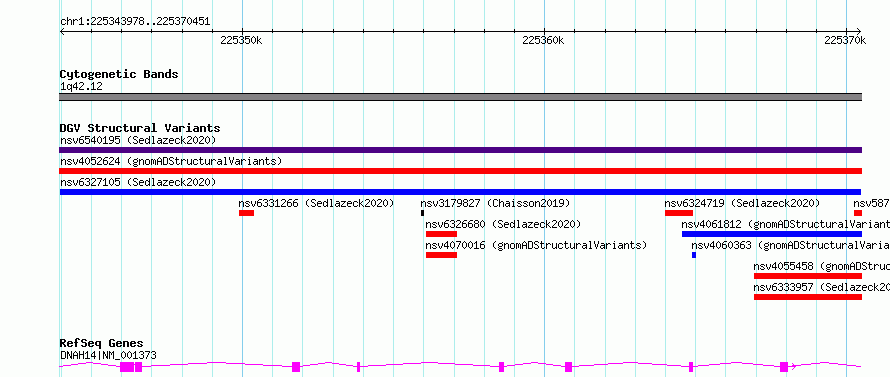The image size is (890, 377).
Task: Open the nsv3179827 (Chaisson2019) label
Action: click(x=495, y=203)
